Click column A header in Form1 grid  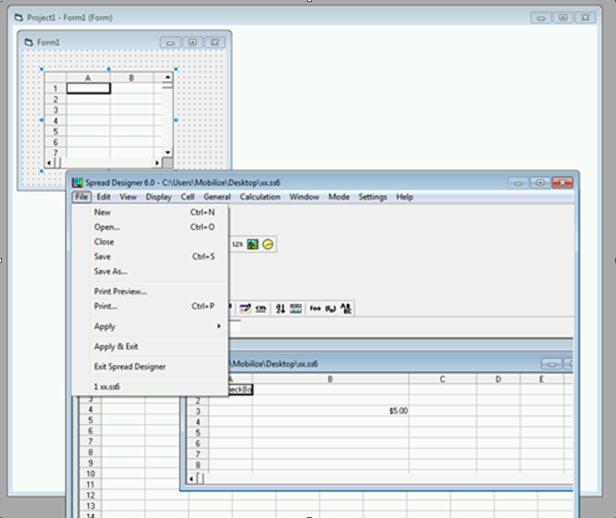pyautogui.click(x=88, y=78)
